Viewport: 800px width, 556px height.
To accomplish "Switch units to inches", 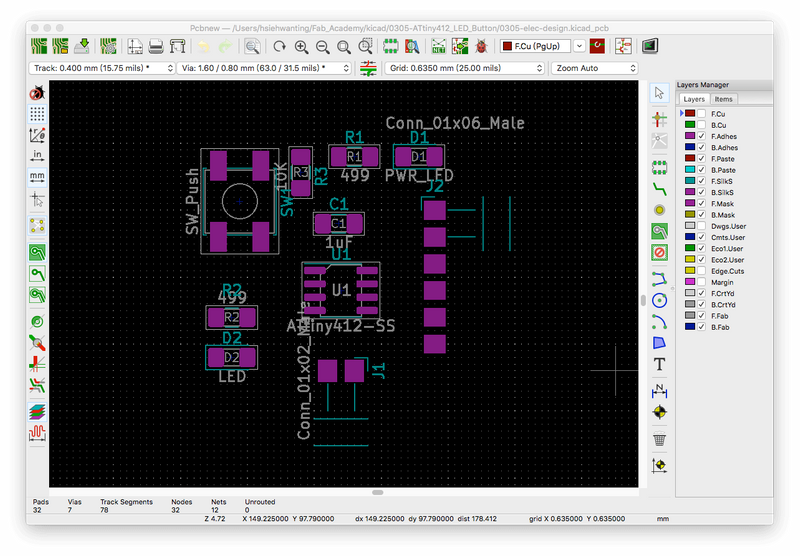I will tap(37, 155).
